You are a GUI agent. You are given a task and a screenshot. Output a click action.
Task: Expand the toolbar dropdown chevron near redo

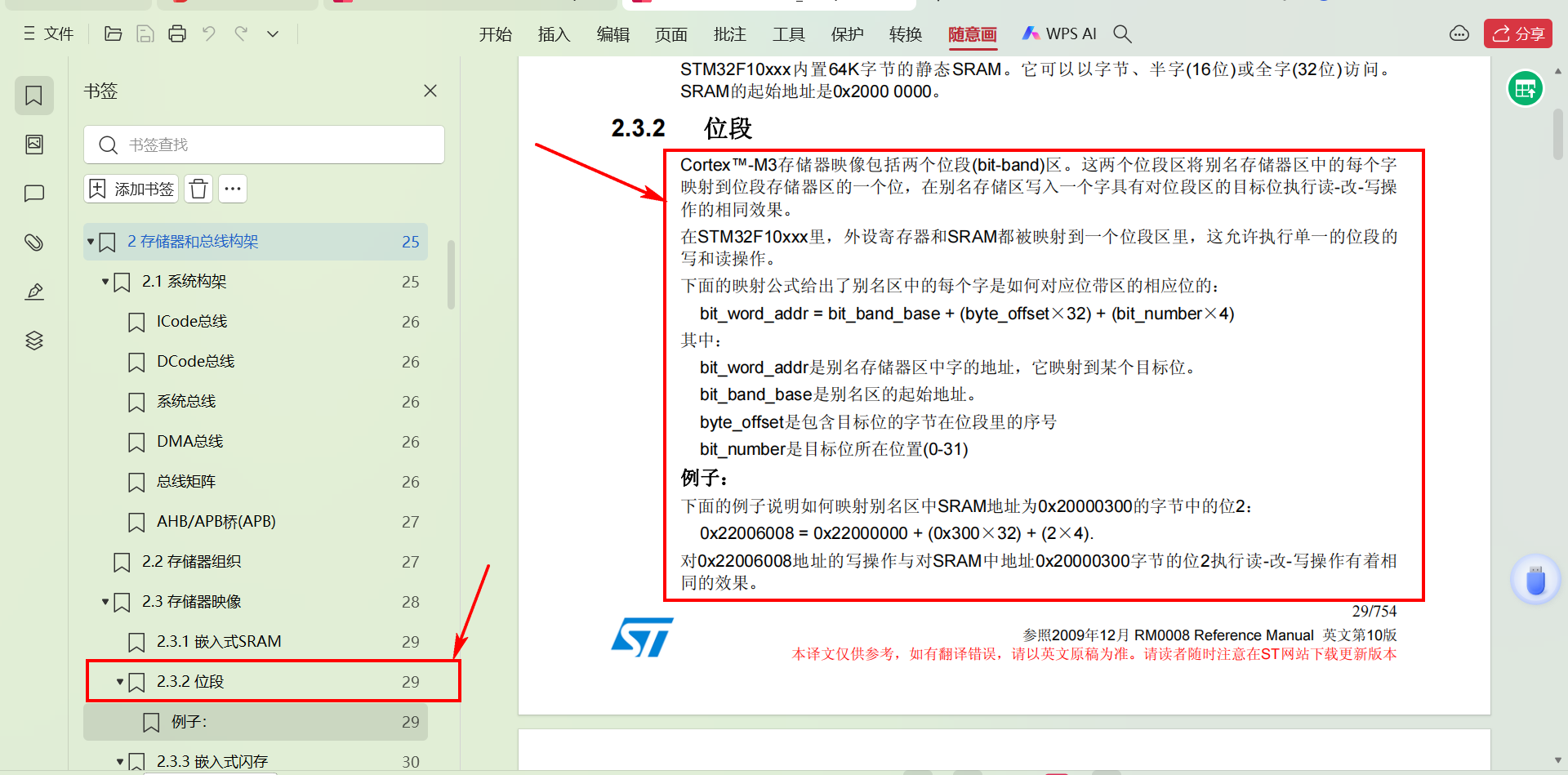[272, 33]
